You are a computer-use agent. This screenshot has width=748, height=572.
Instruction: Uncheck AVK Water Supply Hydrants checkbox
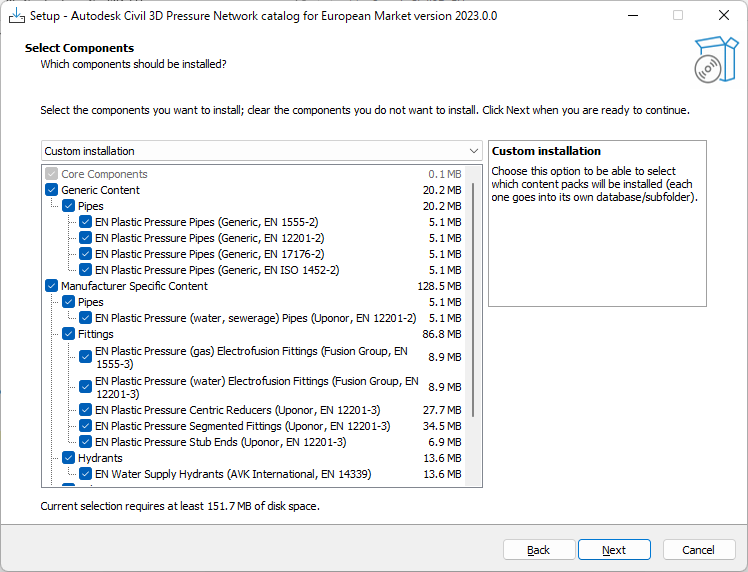85,474
